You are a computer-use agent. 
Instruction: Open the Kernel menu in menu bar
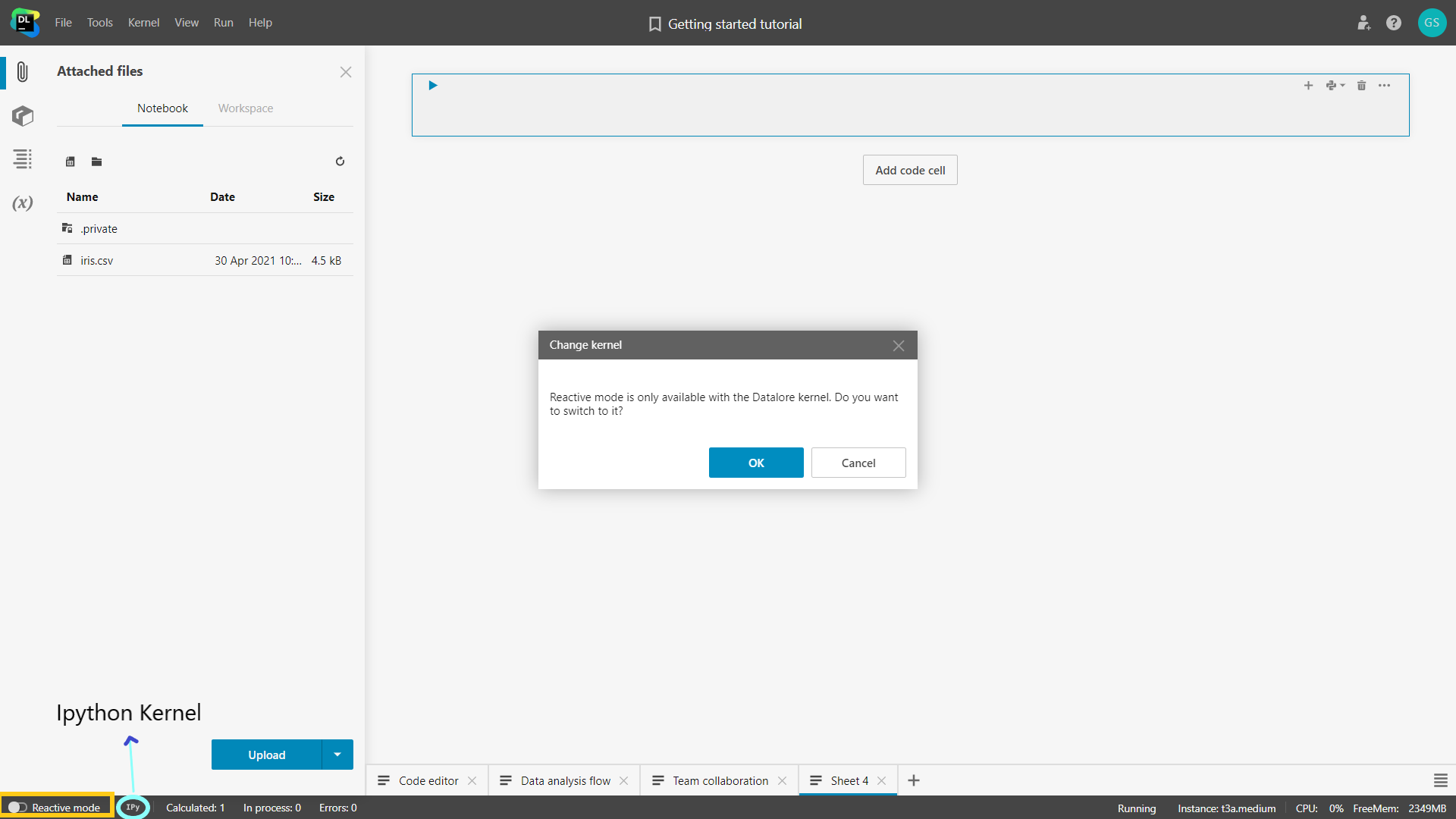(143, 22)
